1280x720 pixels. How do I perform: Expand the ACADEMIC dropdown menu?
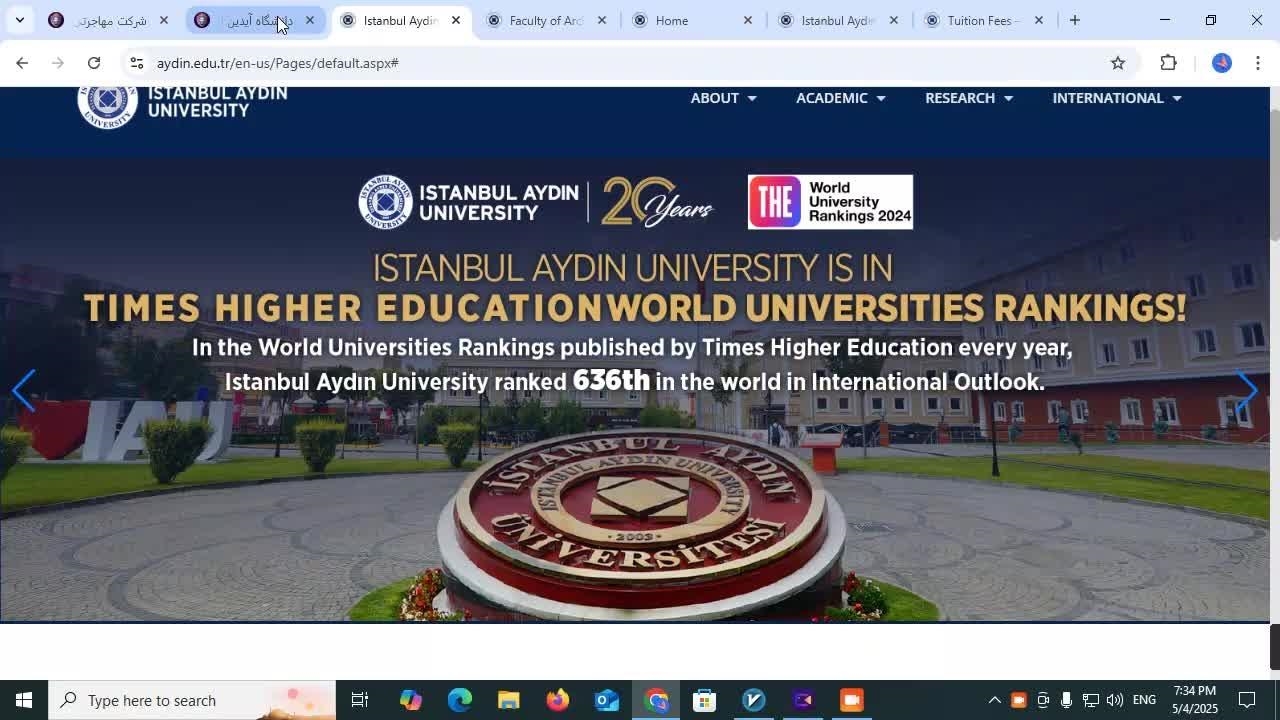(x=840, y=98)
